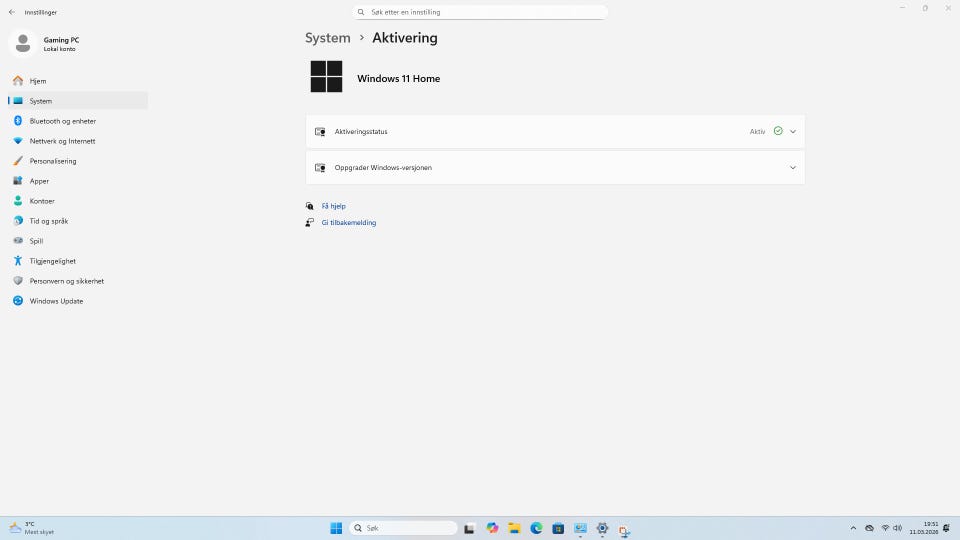The width and height of the screenshot is (960, 540).
Task: Open the Hjem section icon
Action: 18,81
